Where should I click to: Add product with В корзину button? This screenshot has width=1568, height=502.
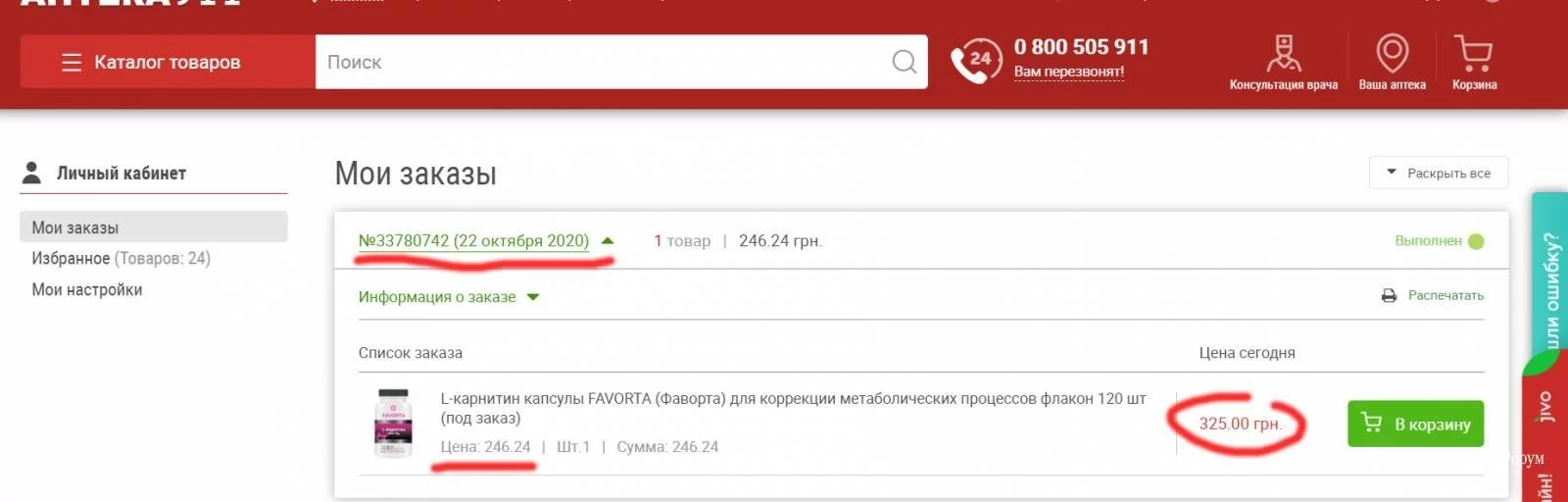[x=1415, y=424]
